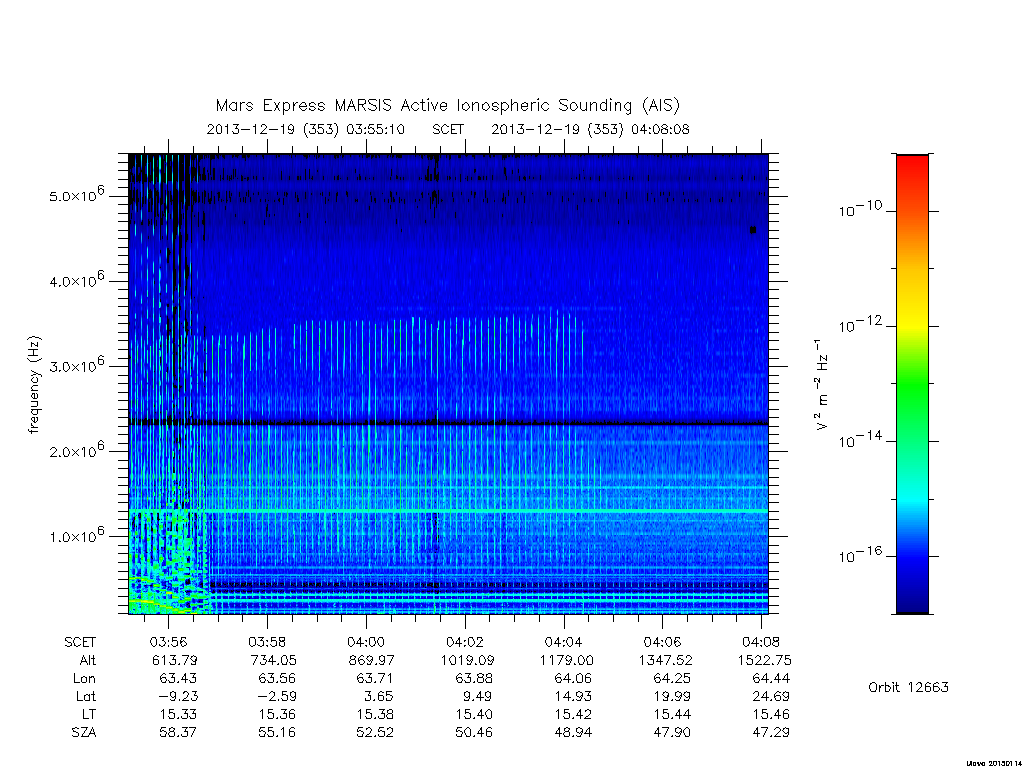Select the end time 04:08:08 label
The width and height of the screenshot is (1024, 768).
(x=660, y=129)
